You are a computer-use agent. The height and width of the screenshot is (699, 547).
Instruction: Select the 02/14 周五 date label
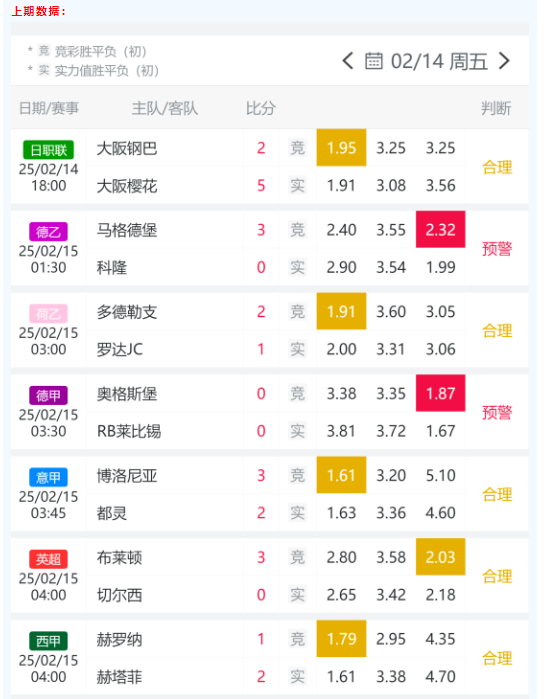[439, 61]
